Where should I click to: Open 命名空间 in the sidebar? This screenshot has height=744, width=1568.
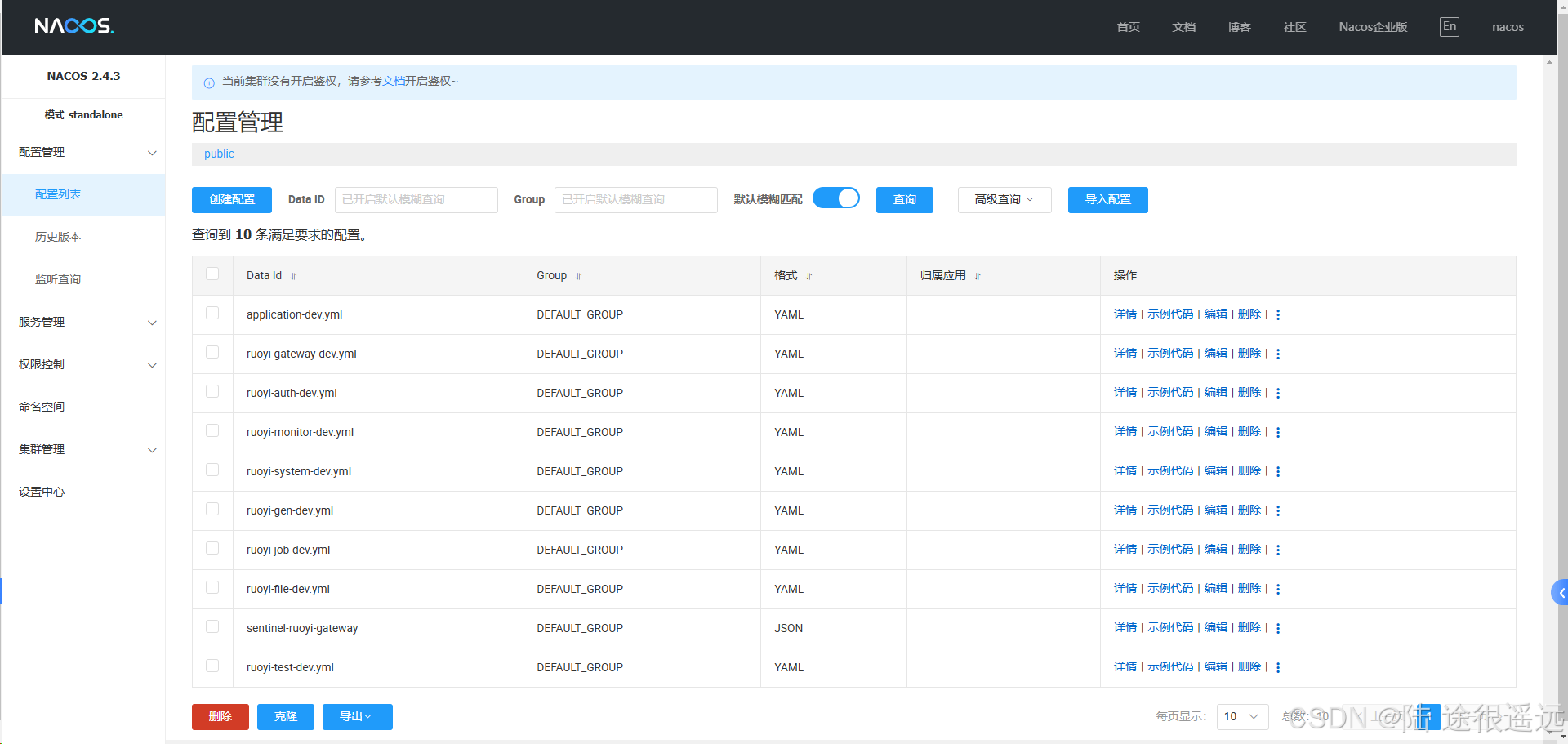click(83, 408)
